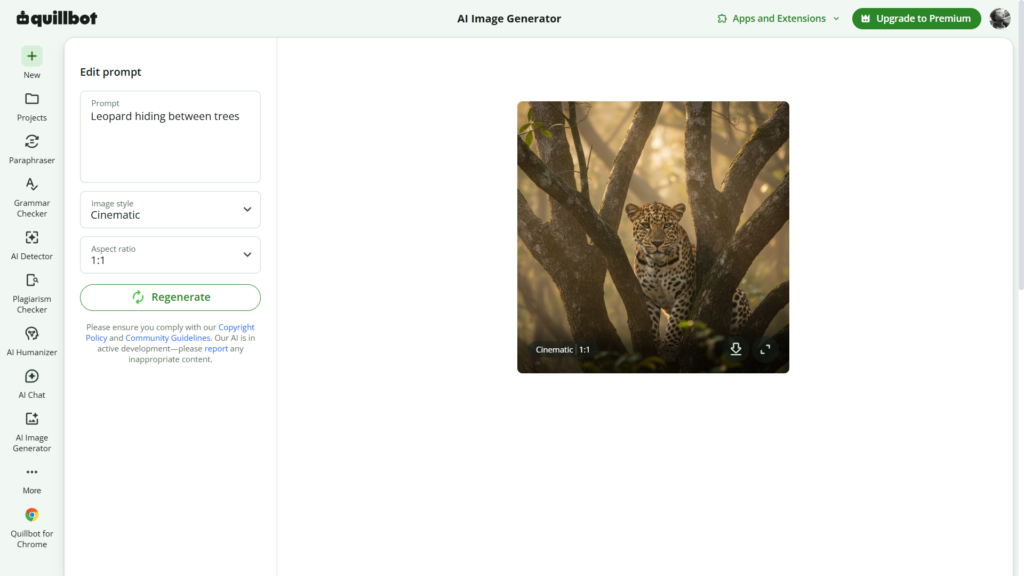1024x576 pixels.
Task: Open the Projects folder icon
Action: click(x=31, y=99)
